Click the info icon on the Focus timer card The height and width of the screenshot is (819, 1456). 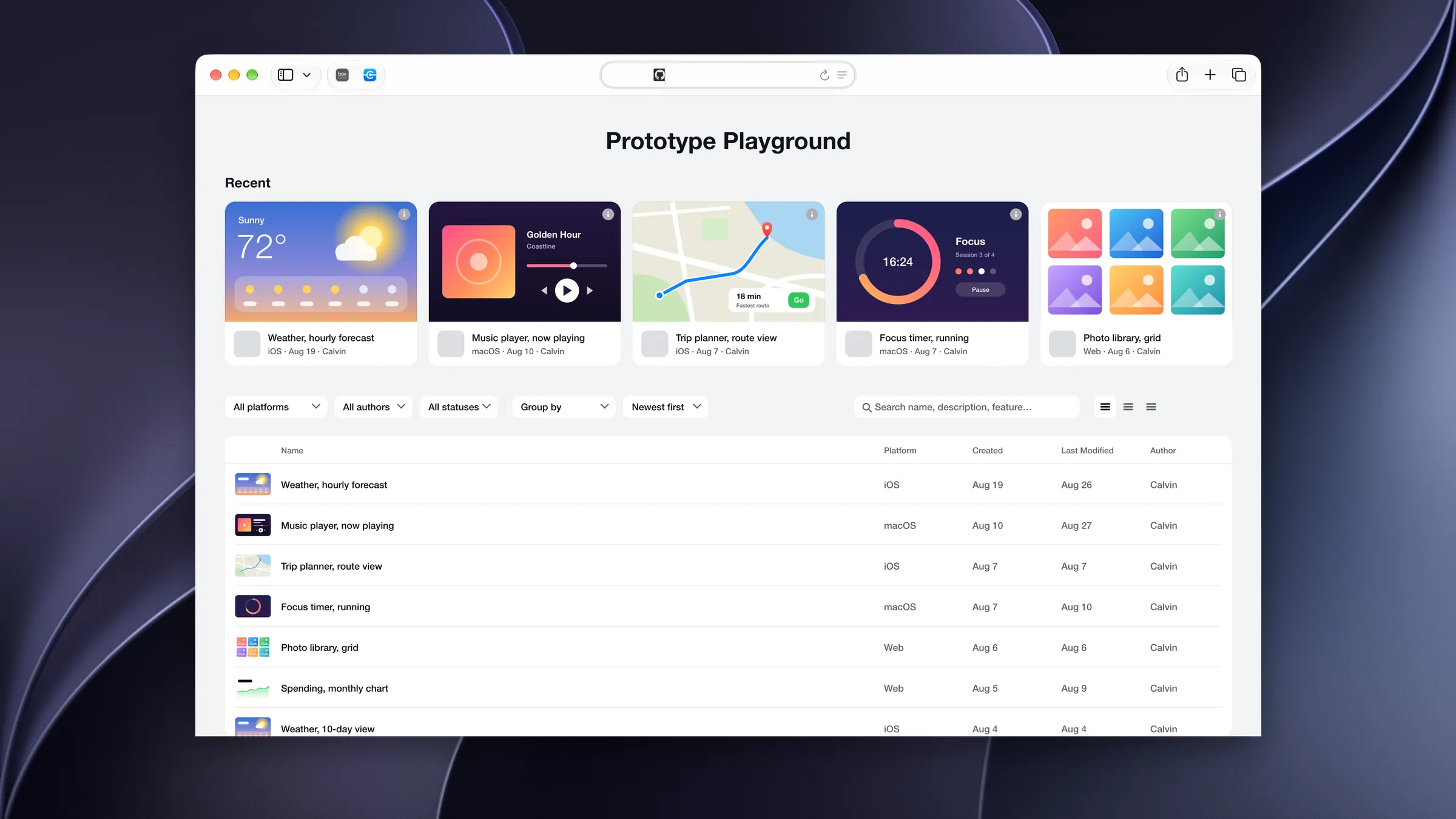[x=1016, y=214]
